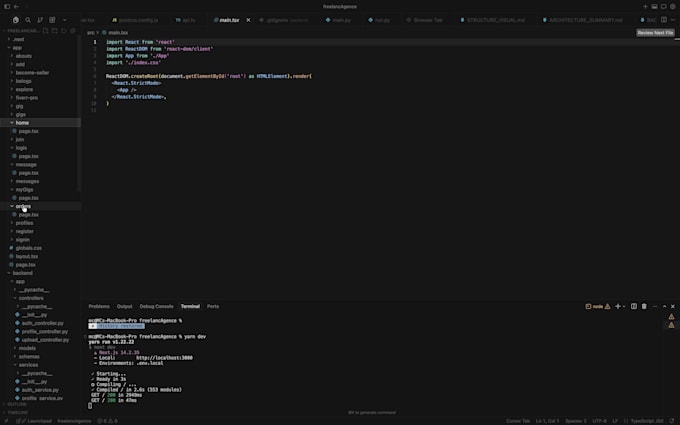Click Ln 1, Col 1 in status bar
680x425 pixels.
click(547, 421)
